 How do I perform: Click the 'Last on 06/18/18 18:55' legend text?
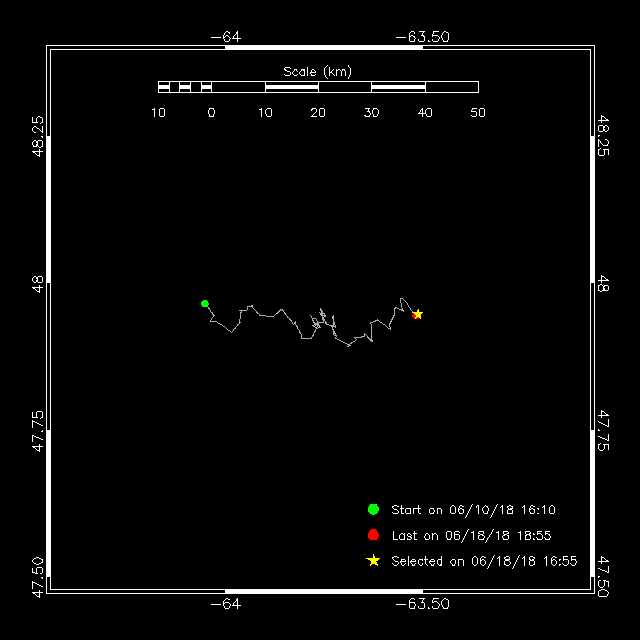pyautogui.click(x=471, y=536)
